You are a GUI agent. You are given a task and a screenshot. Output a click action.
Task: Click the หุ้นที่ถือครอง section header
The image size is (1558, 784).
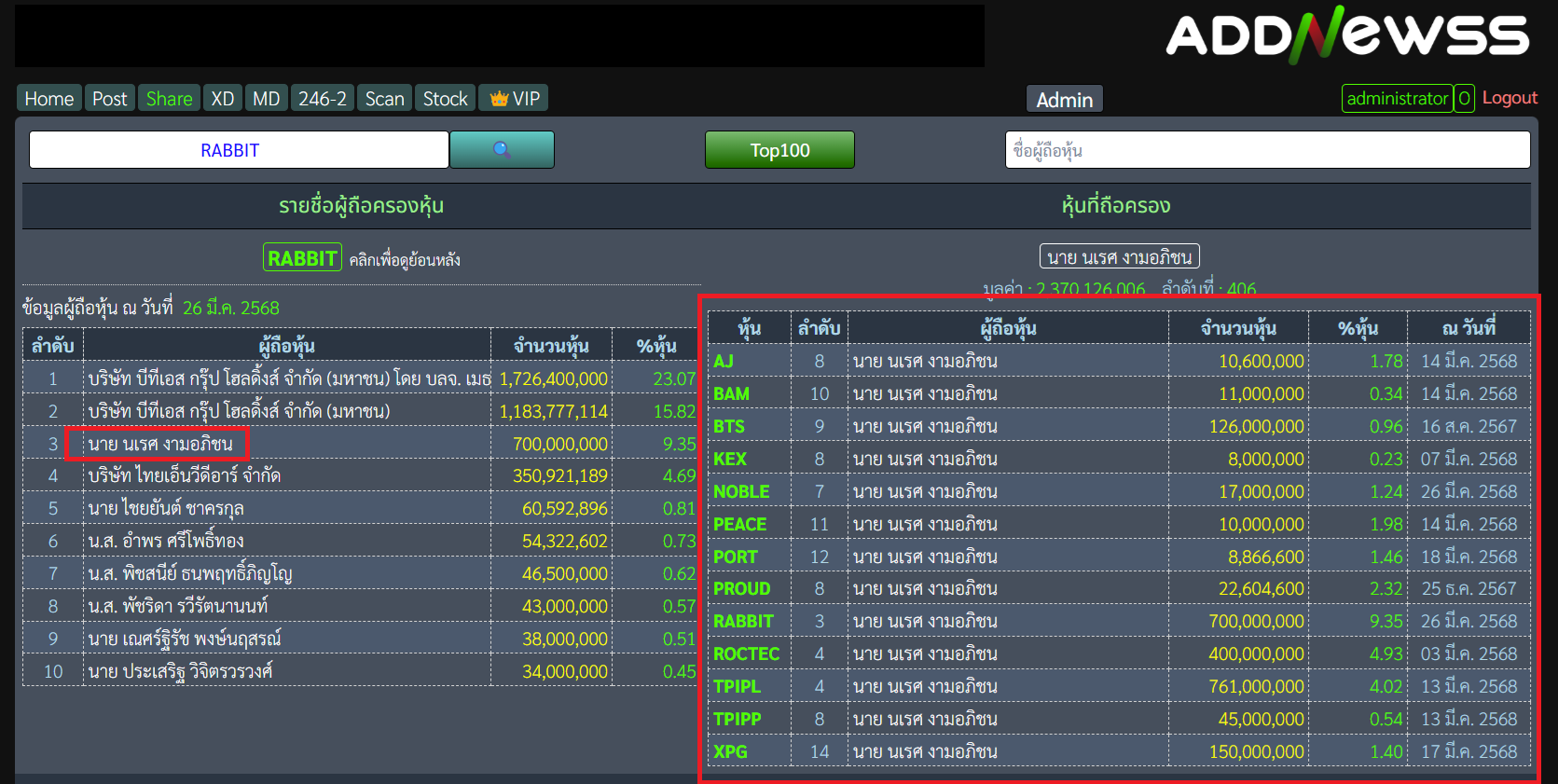point(1116,206)
